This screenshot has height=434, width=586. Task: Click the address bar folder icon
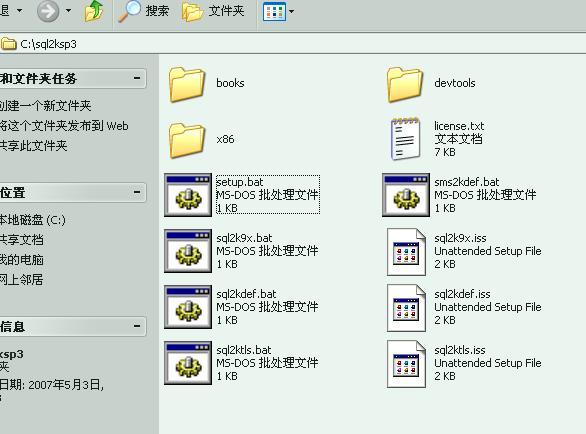point(9,44)
